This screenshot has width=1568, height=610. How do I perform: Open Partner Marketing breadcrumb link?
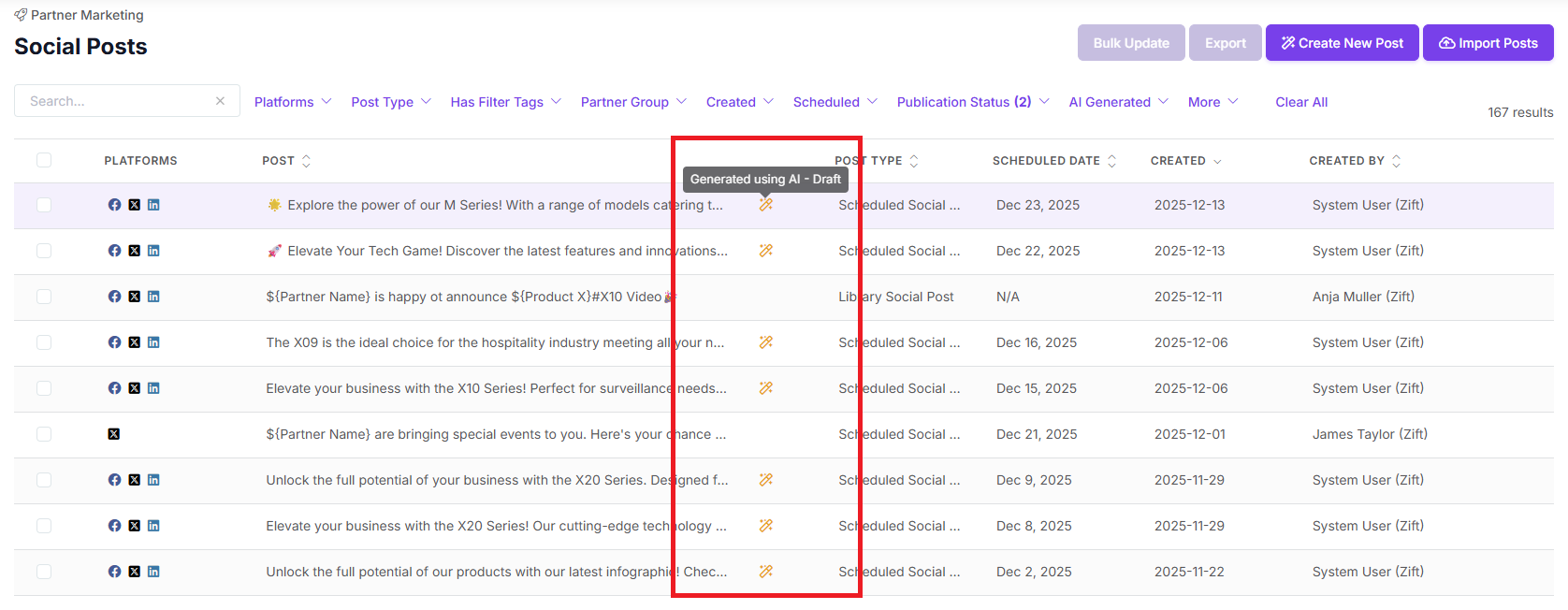[87, 15]
